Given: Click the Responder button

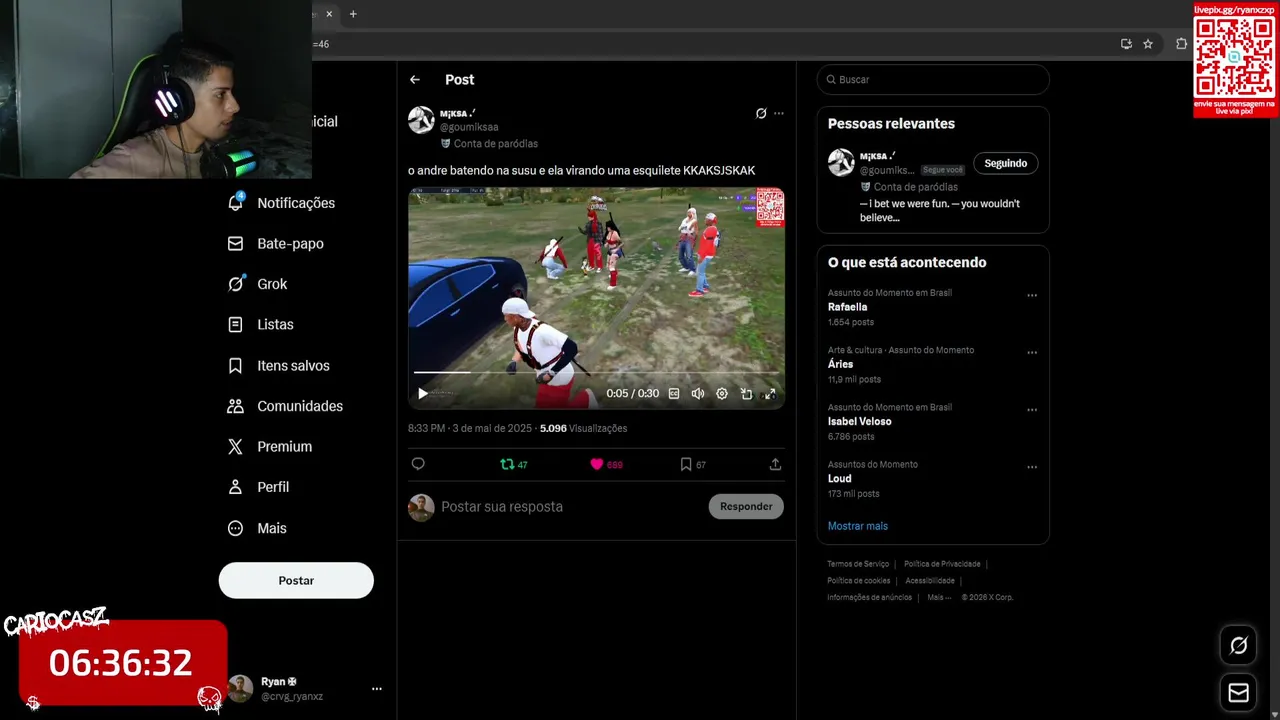Looking at the screenshot, I should (746, 507).
